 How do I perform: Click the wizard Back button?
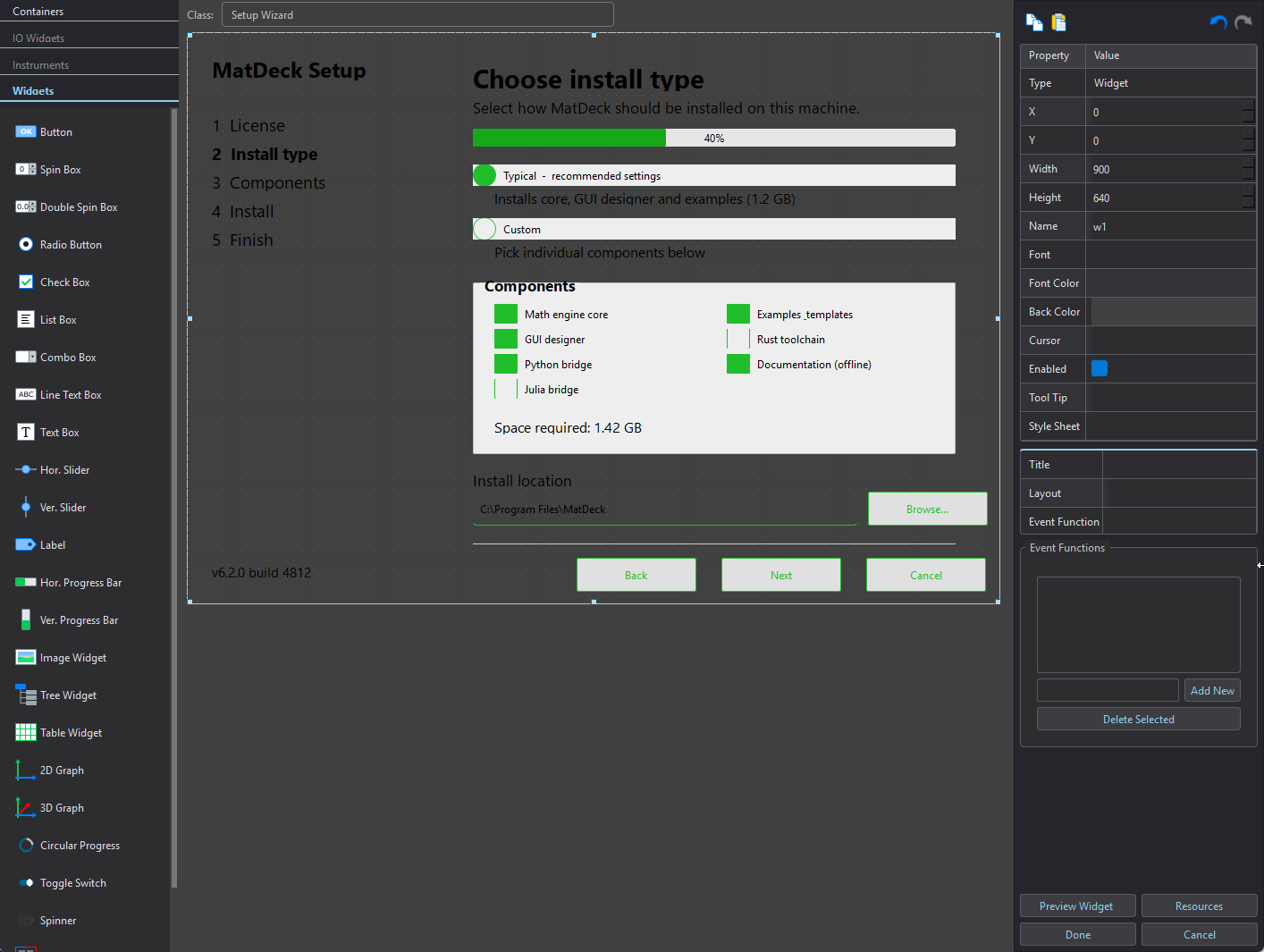pos(636,575)
